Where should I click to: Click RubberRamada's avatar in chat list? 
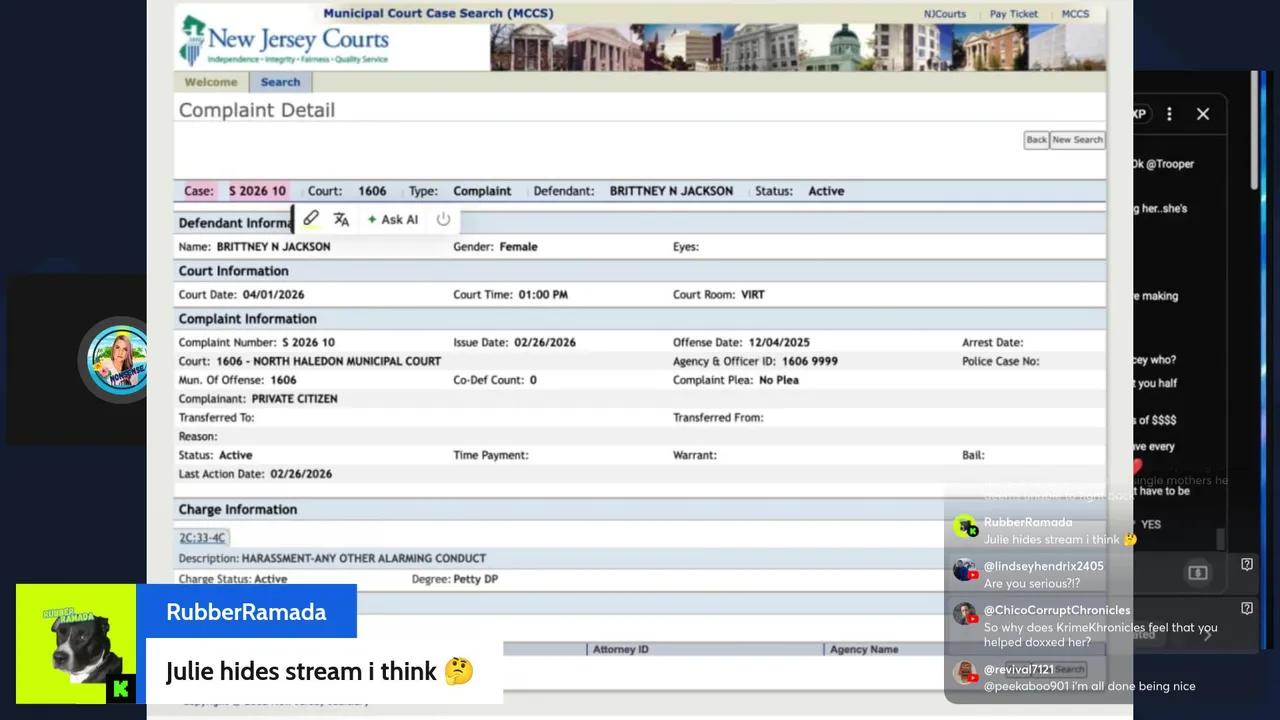pyautogui.click(x=964, y=527)
